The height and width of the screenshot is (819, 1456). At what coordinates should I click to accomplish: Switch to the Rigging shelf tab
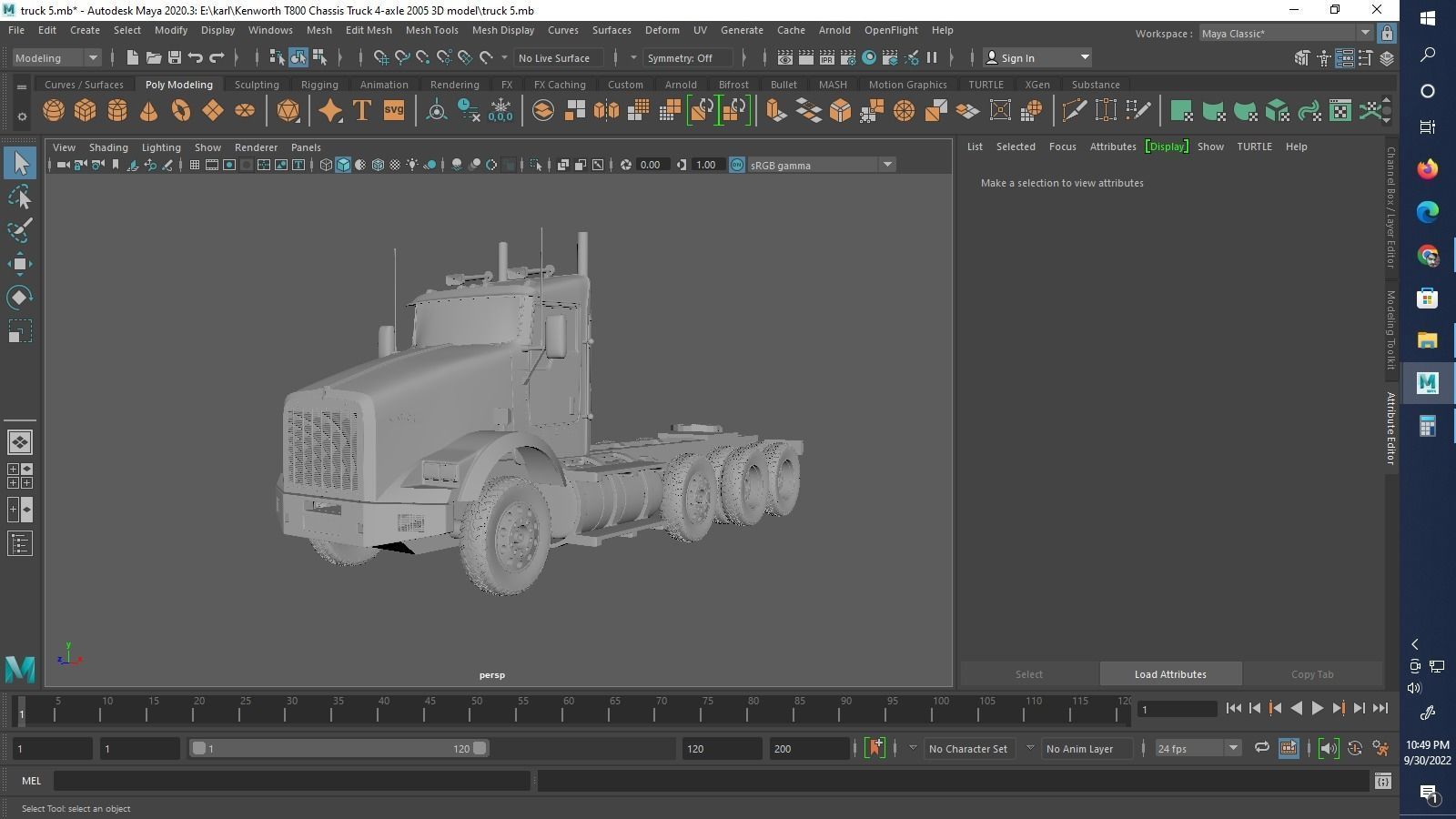(319, 85)
